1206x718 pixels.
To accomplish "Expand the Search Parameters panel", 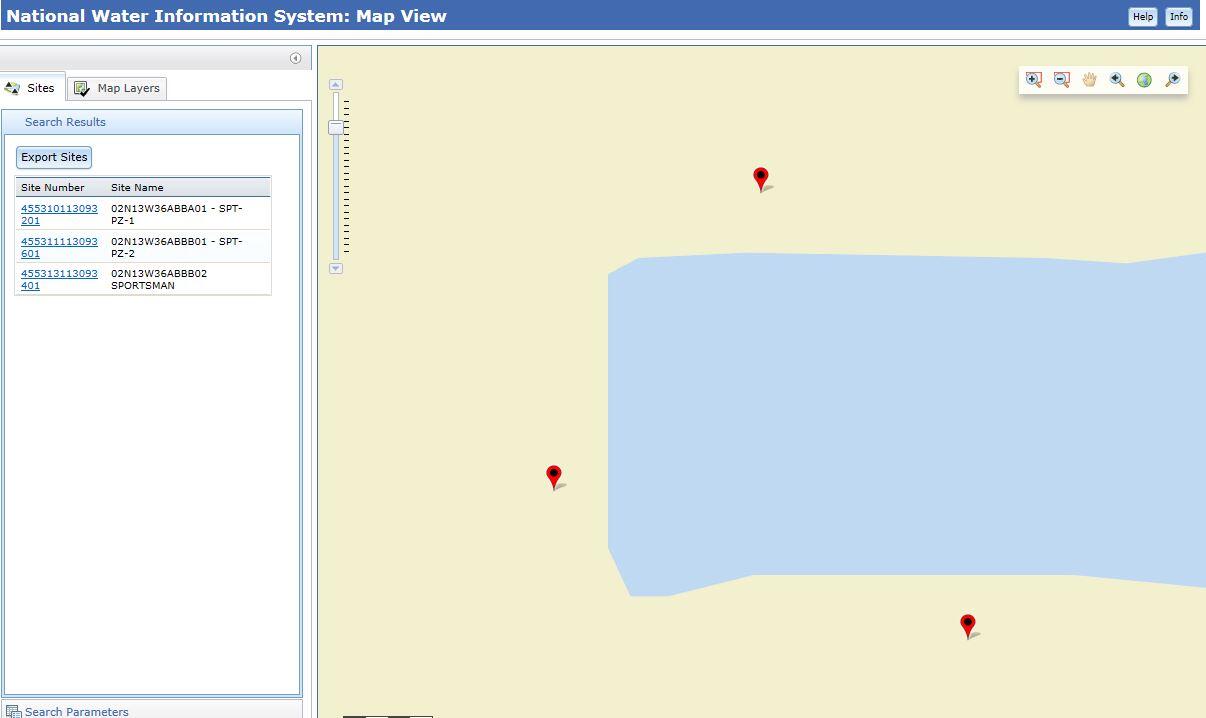I will (151, 710).
